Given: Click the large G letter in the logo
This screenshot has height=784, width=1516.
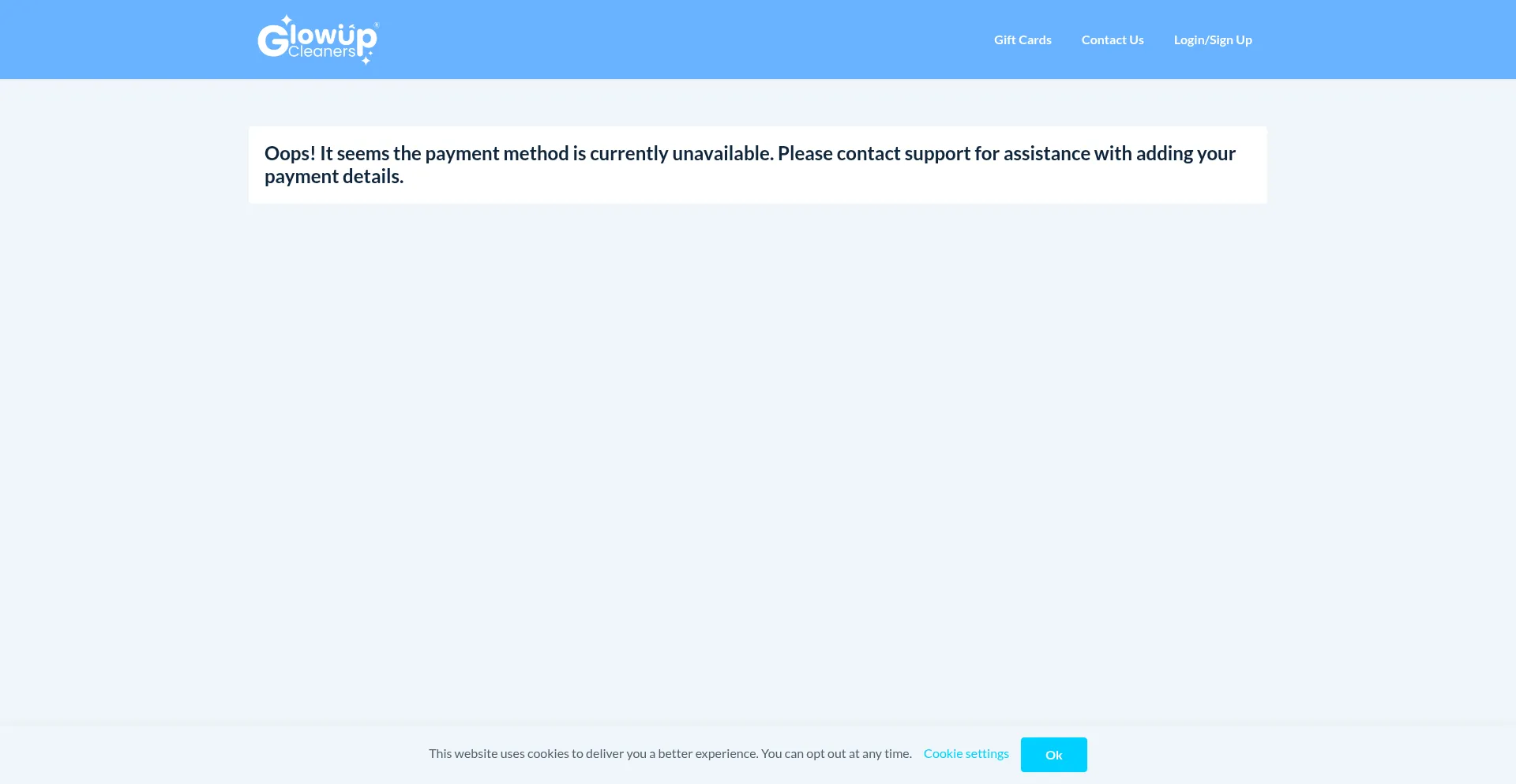Looking at the screenshot, I should (x=273, y=40).
